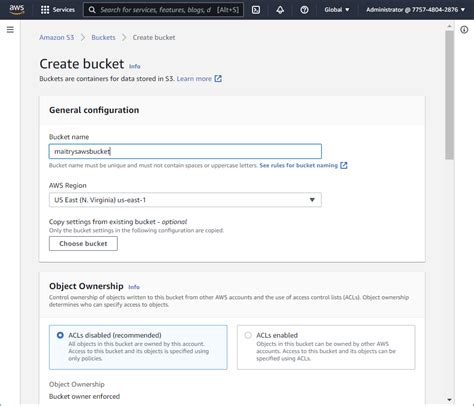
Task: Open the help question mark menu
Action: click(x=304, y=10)
